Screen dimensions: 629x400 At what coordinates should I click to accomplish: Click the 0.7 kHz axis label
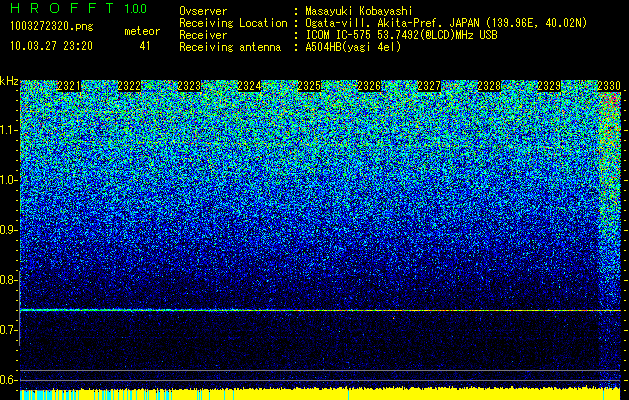click(x=8, y=330)
